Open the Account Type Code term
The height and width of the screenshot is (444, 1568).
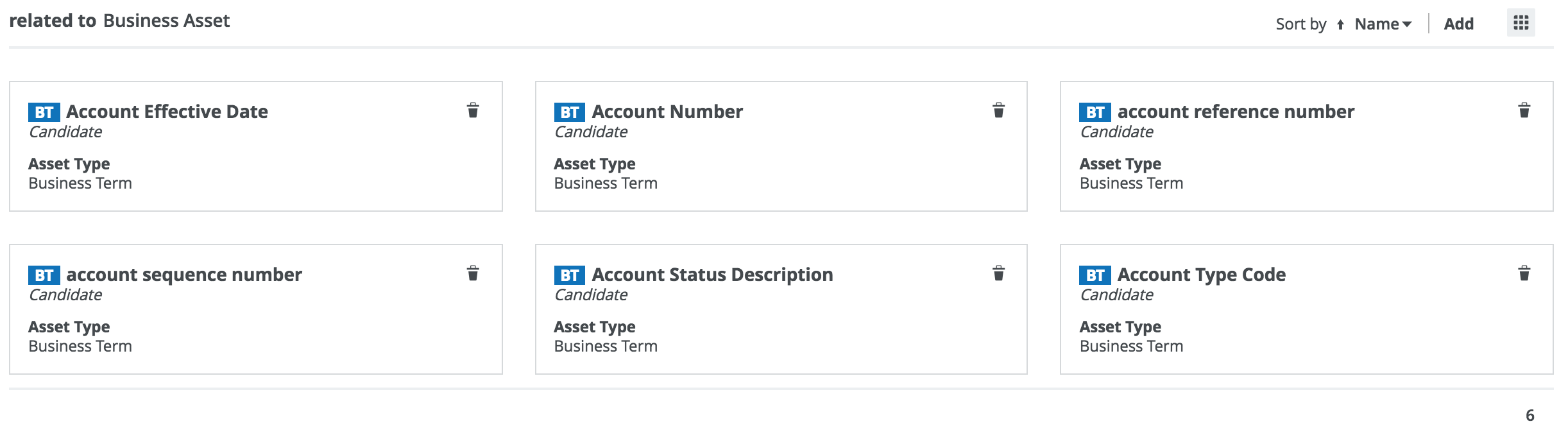pyautogui.click(x=1201, y=275)
